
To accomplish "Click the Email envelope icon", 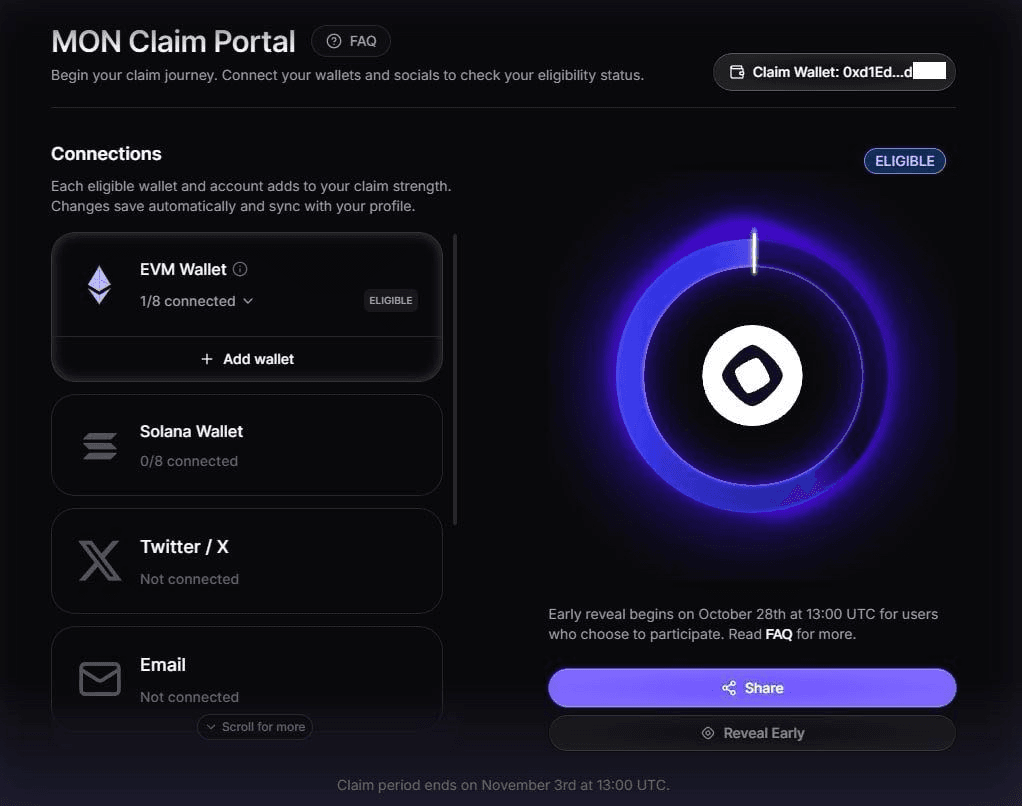I will [x=100, y=679].
